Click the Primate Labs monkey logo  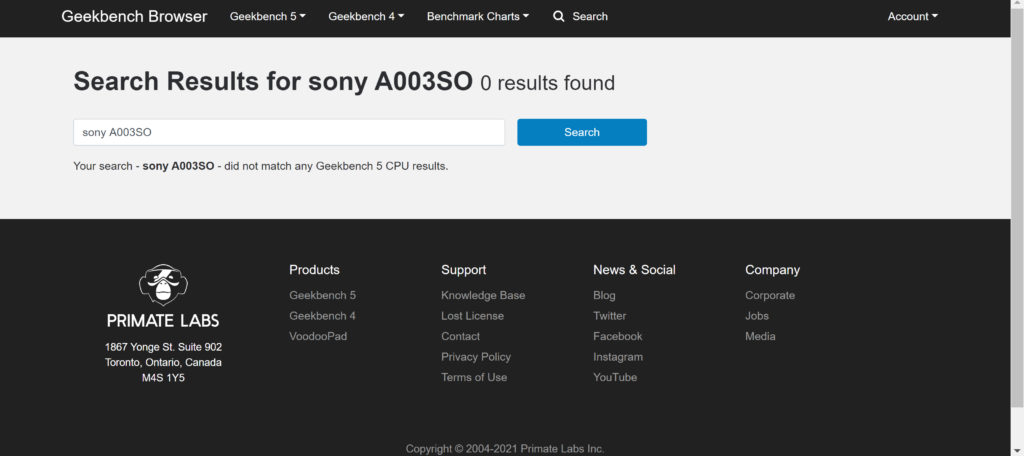point(163,285)
